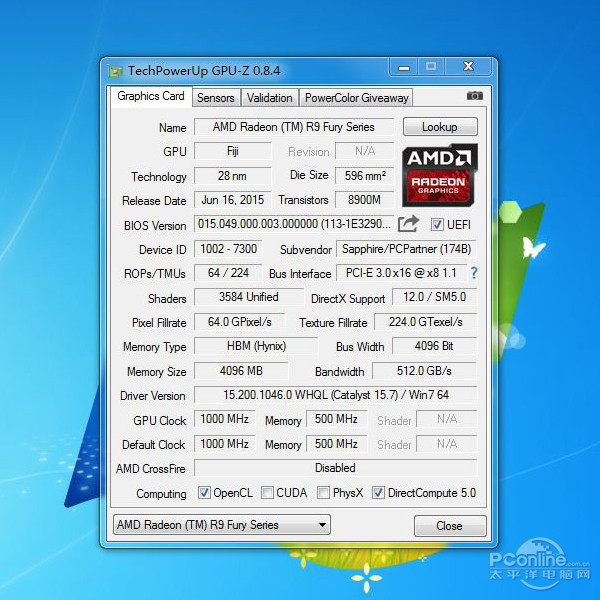The image size is (600, 600).
Task: Click the Bus Interface field PCI-E 3.0
Action: tap(401, 273)
